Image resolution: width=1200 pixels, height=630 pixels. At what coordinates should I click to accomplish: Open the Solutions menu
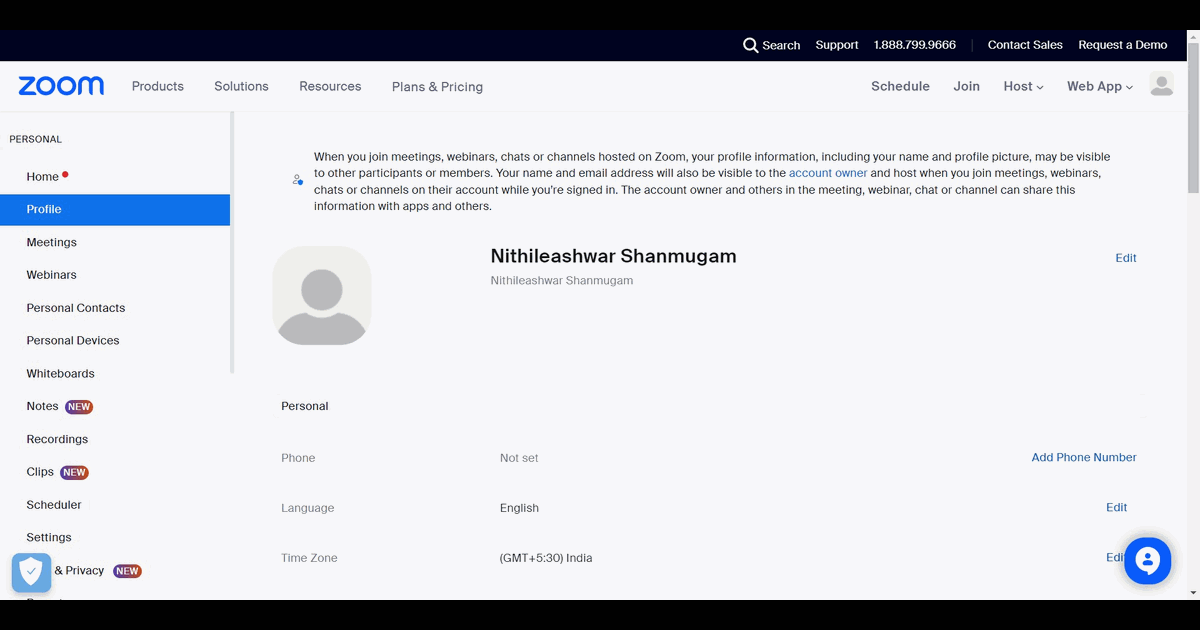[x=241, y=86]
